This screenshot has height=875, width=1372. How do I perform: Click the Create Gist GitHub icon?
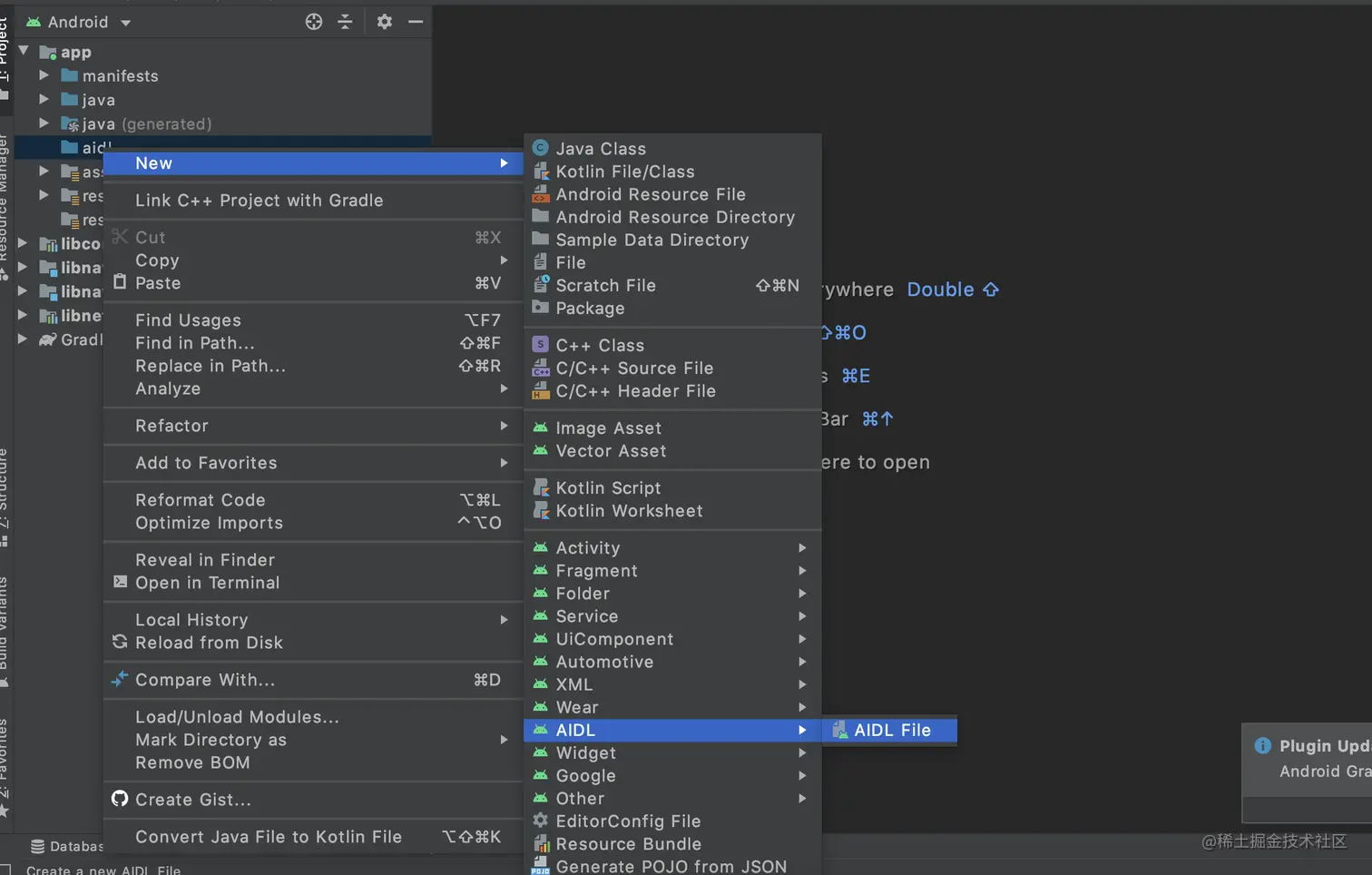pyautogui.click(x=120, y=799)
